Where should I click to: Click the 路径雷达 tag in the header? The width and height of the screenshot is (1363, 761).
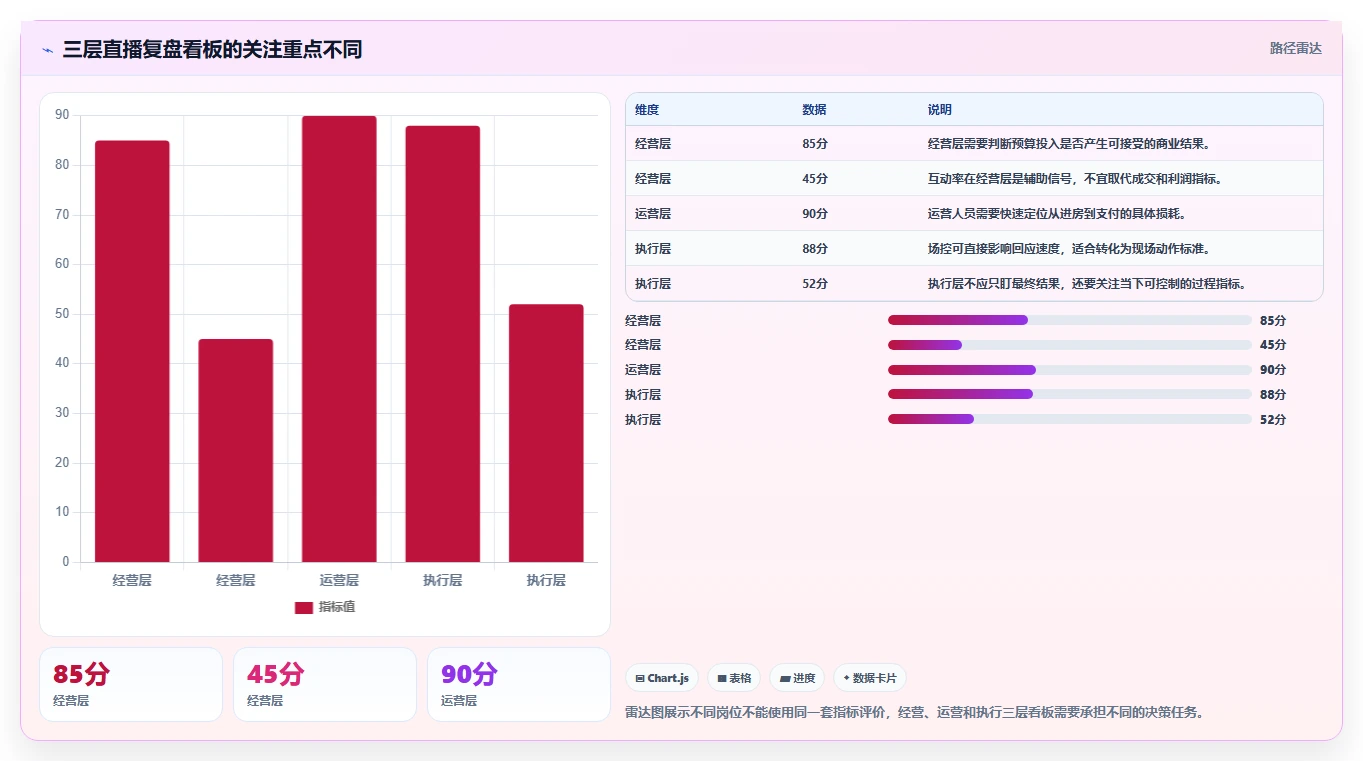point(1295,48)
